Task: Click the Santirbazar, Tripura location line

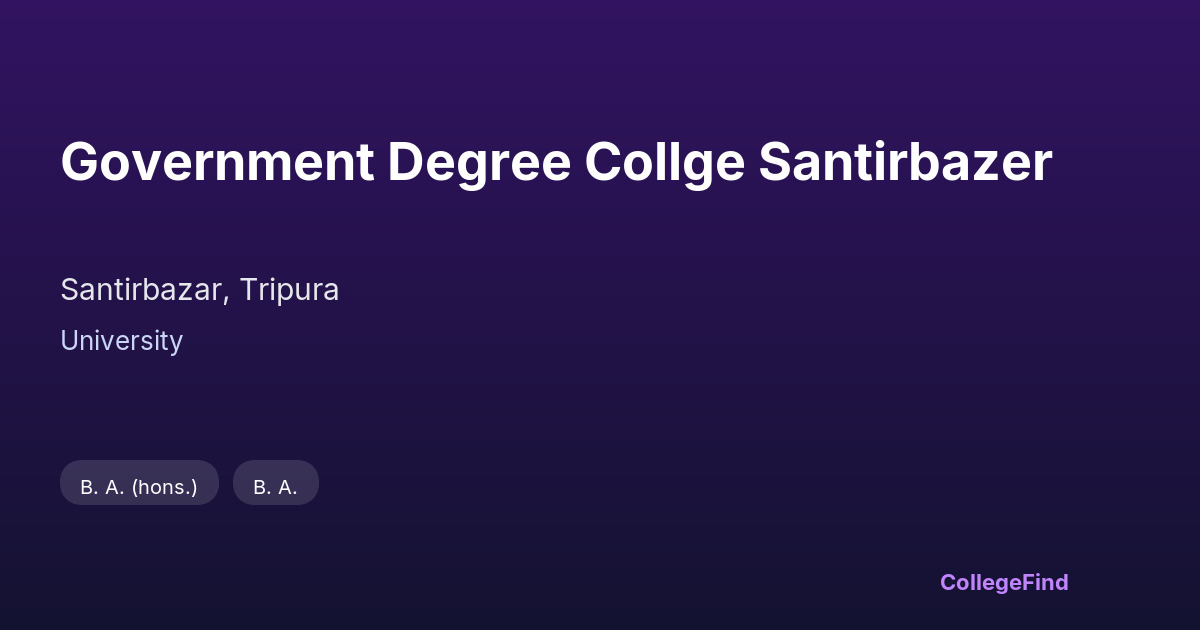Action: (x=199, y=290)
